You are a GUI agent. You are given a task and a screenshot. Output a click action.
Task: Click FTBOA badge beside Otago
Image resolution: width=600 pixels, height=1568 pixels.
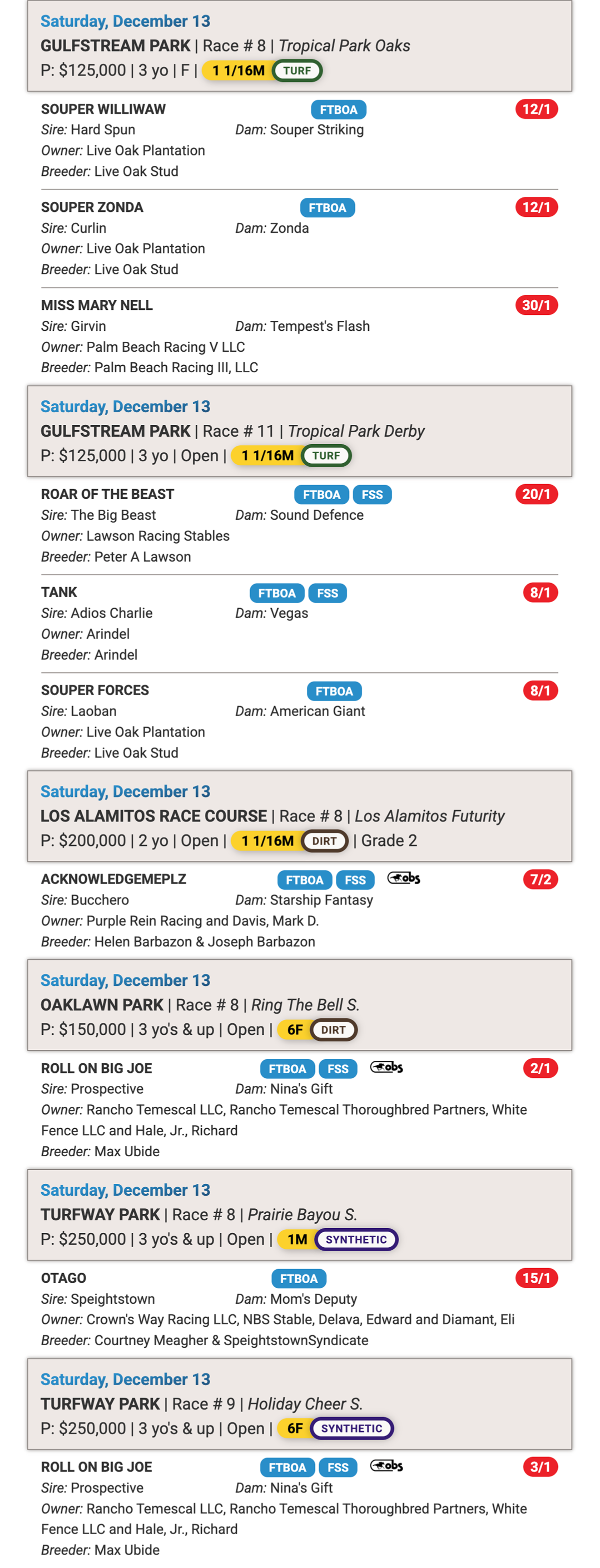point(298,1279)
